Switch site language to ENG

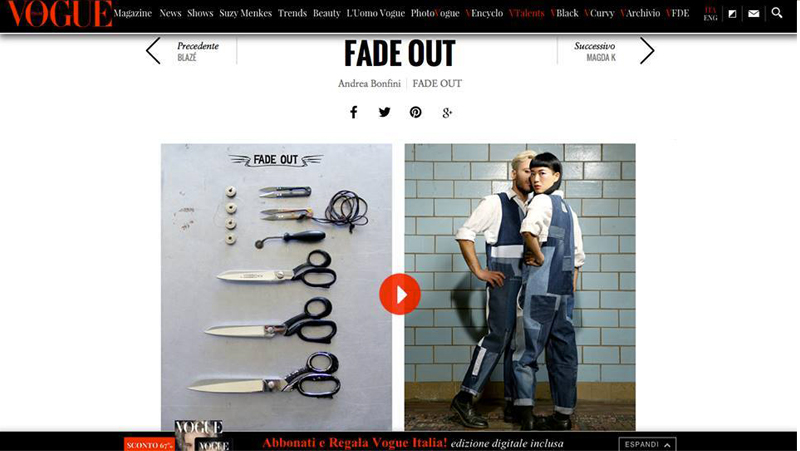[x=710, y=18]
